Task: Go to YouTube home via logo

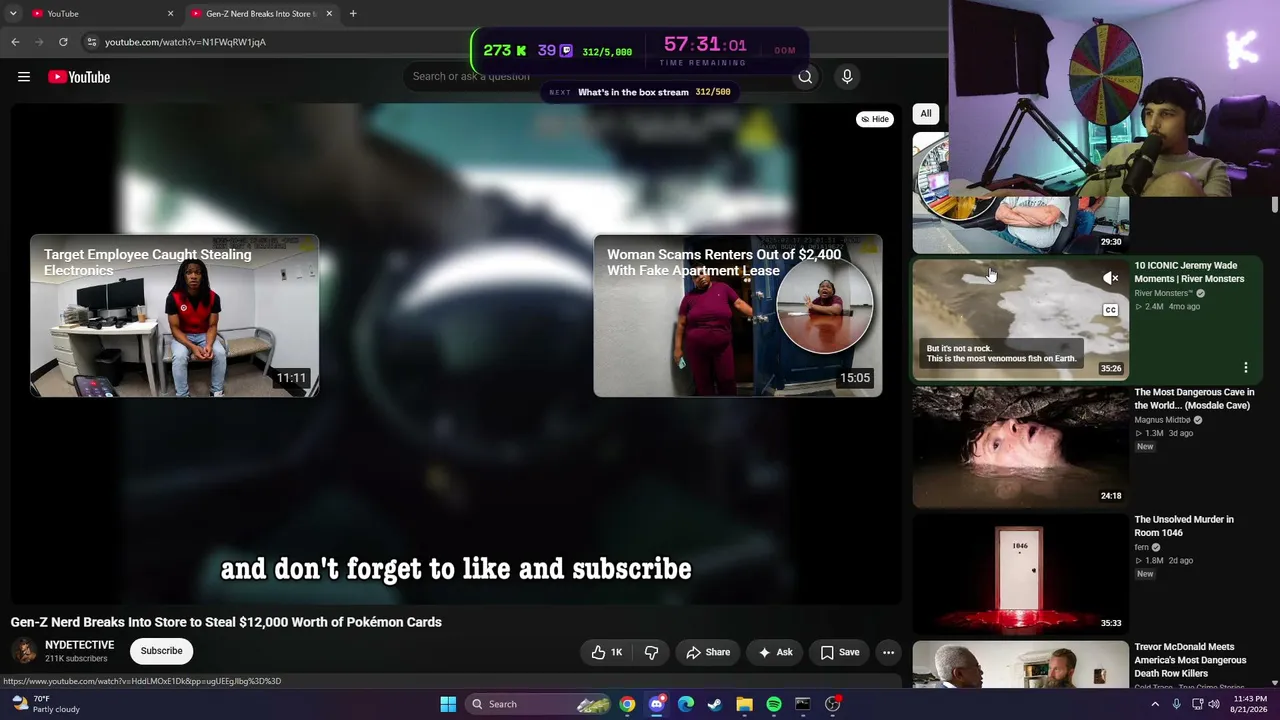Action: pos(79,77)
